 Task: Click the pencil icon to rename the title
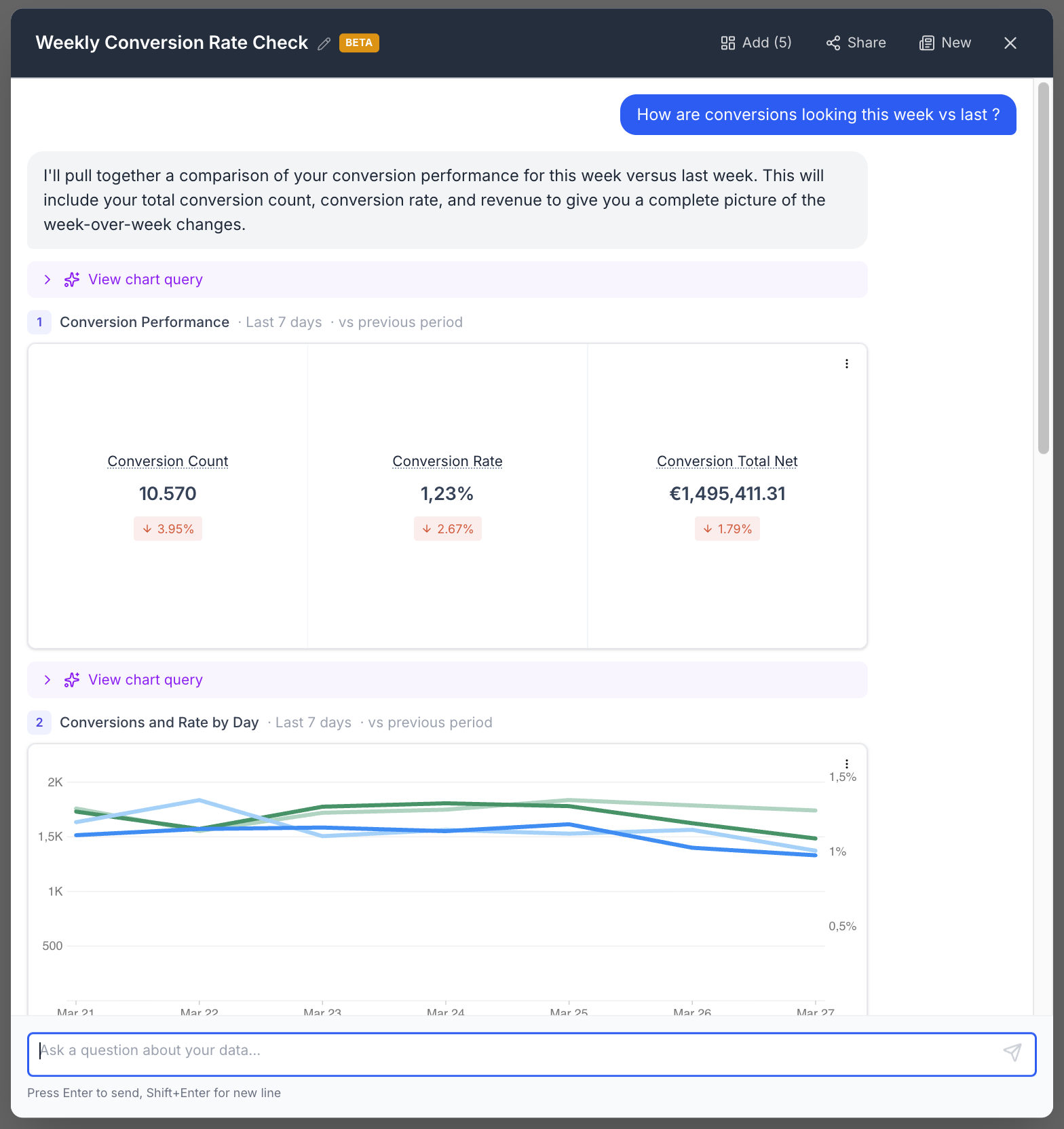(x=324, y=43)
